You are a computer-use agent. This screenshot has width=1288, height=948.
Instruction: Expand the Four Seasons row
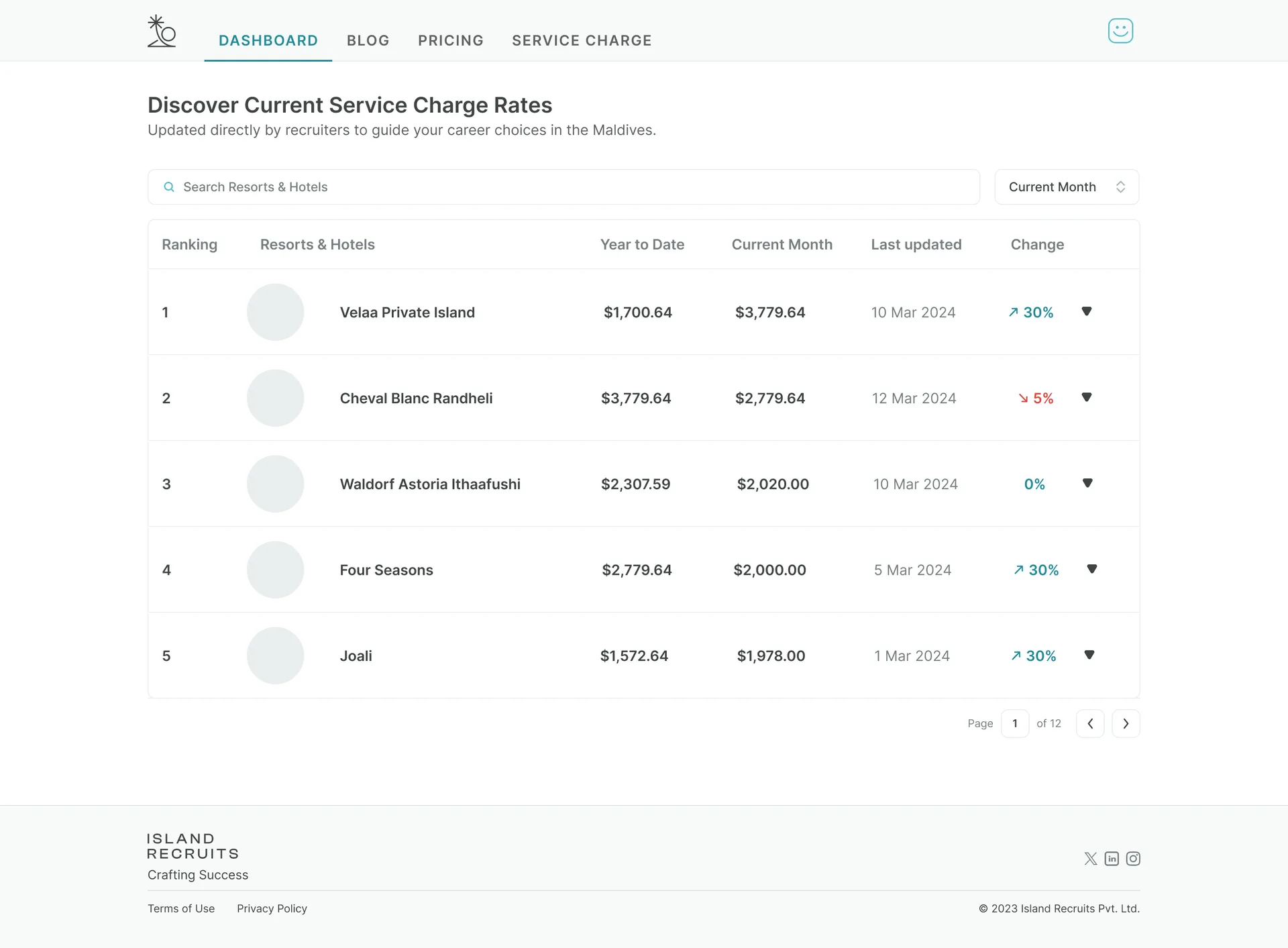click(1092, 569)
